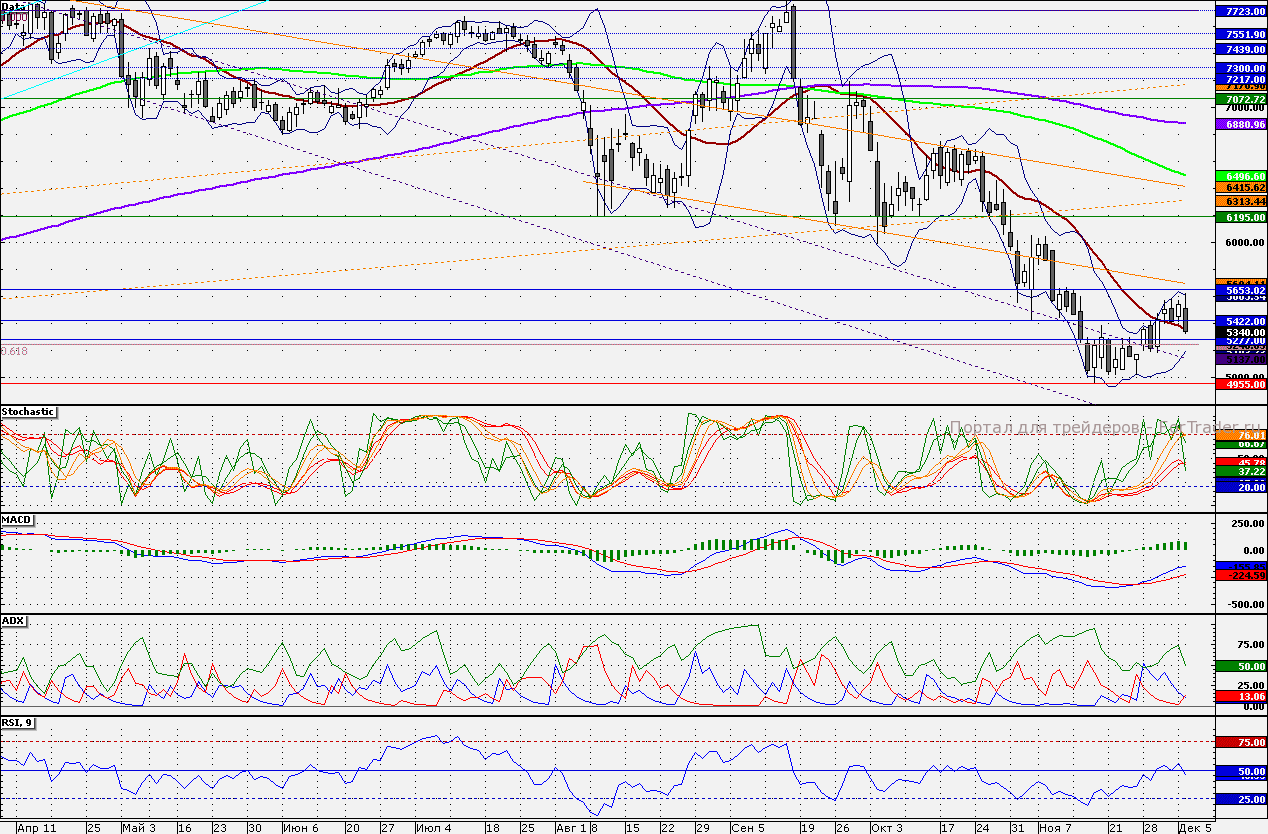Click the green 6195.00 horizontal level label

pyautogui.click(x=1239, y=217)
